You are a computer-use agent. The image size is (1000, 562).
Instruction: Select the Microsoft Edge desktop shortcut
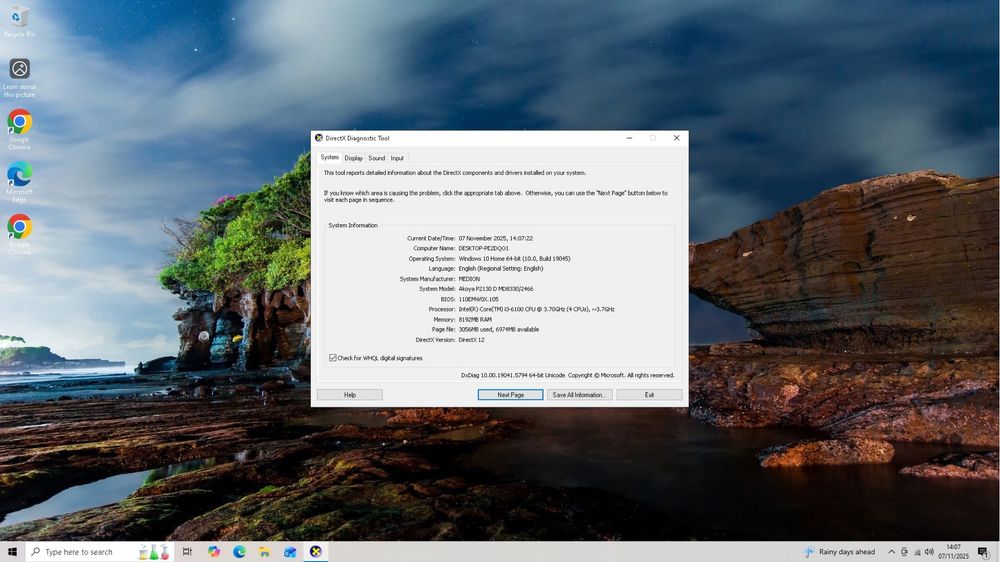(19, 182)
